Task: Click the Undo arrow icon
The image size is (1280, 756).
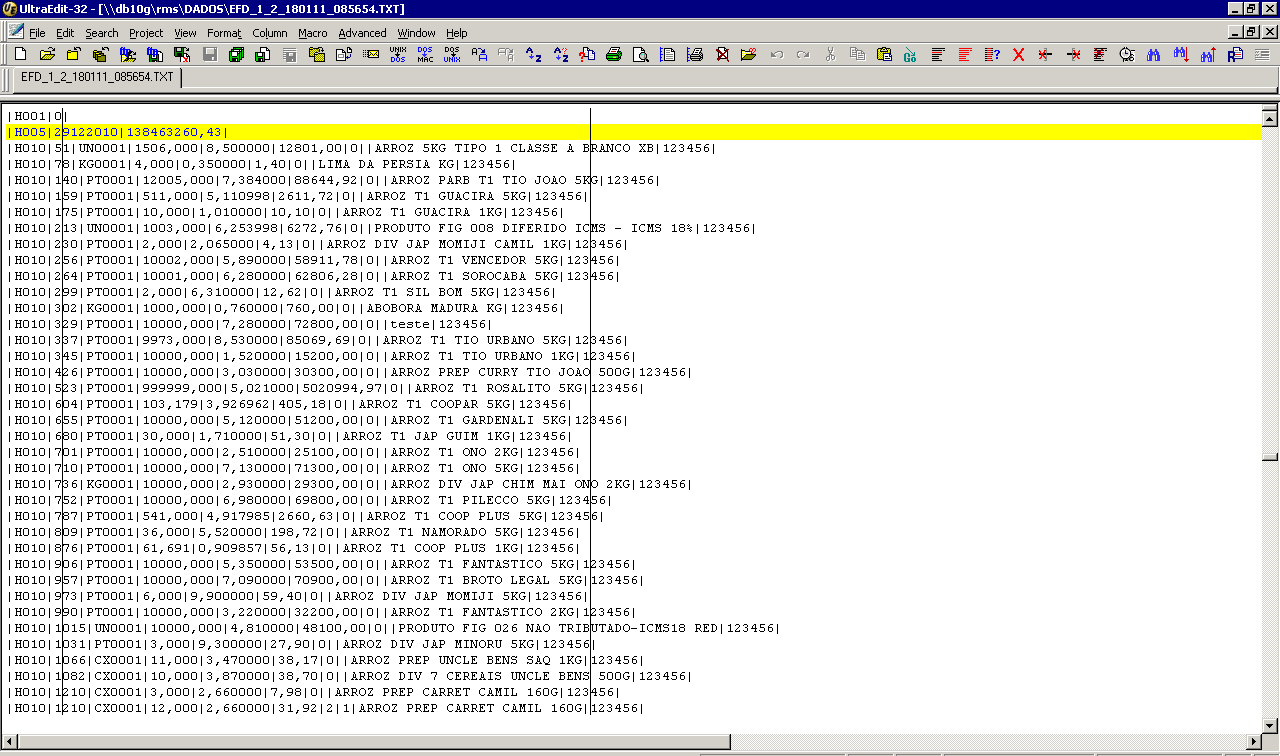Action: (776, 54)
